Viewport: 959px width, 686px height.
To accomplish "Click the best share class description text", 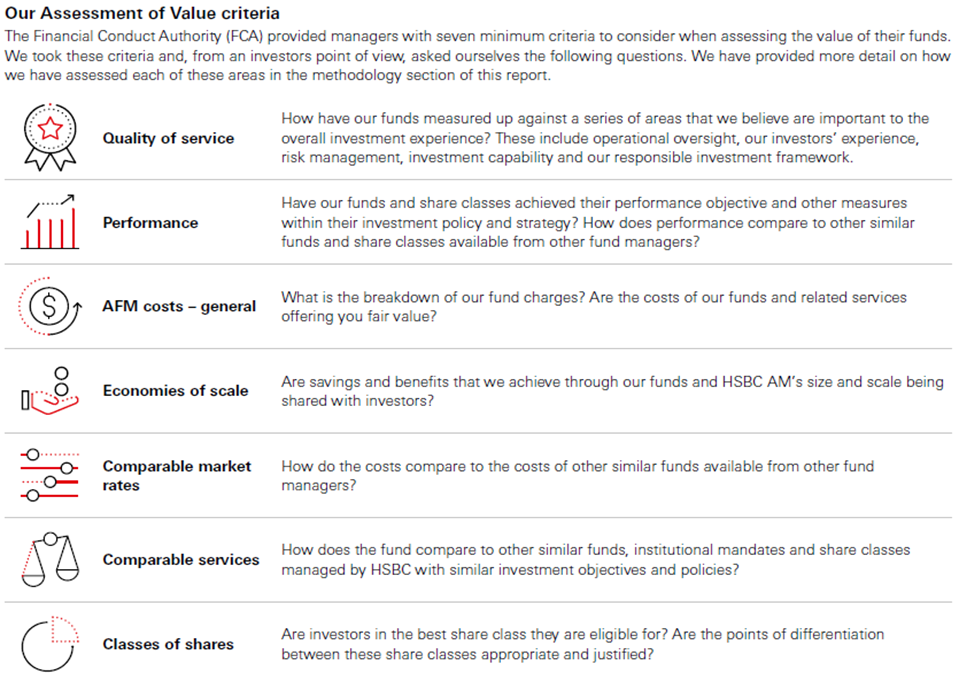I will click(583, 644).
